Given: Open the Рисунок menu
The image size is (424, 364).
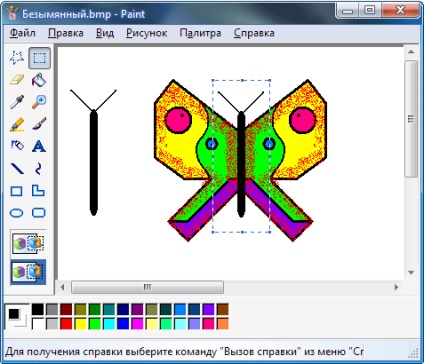Looking at the screenshot, I should click(x=146, y=33).
